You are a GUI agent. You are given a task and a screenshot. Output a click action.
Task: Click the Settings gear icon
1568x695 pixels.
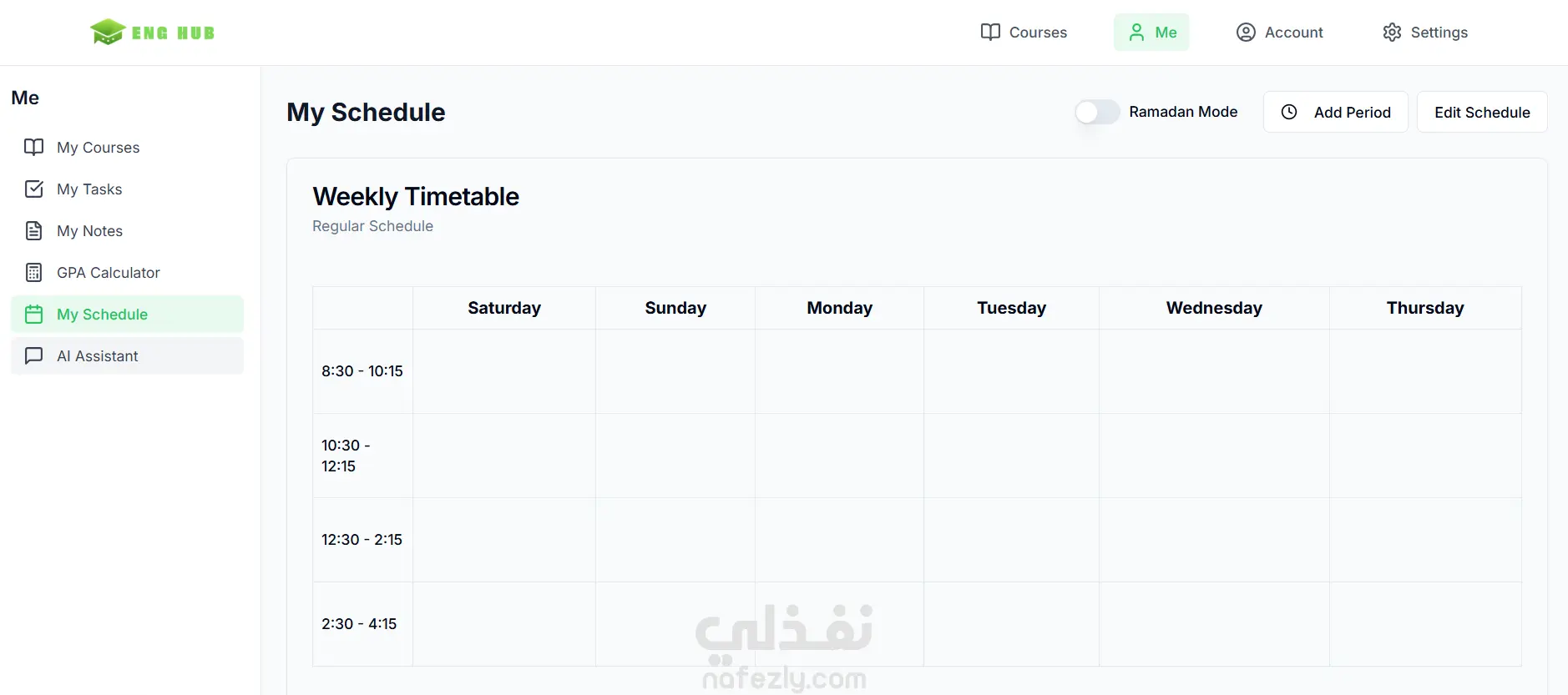[x=1392, y=32]
